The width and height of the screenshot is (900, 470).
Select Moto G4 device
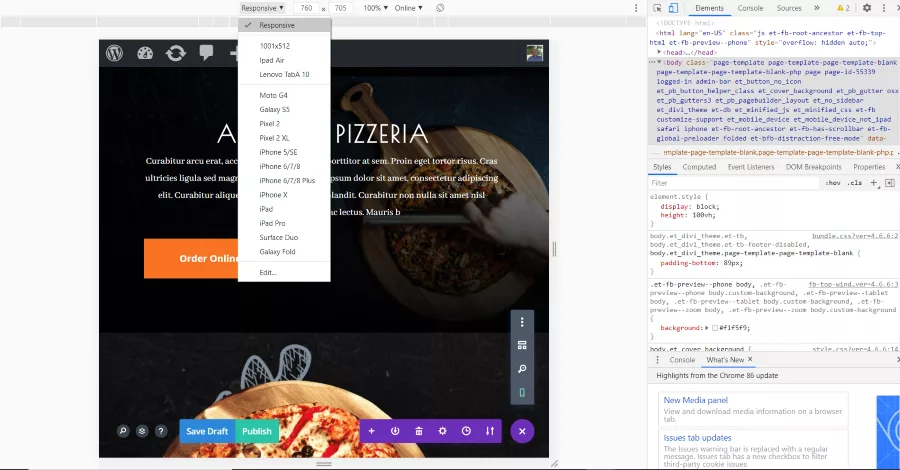pyautogui.click(x=285, y=95)
